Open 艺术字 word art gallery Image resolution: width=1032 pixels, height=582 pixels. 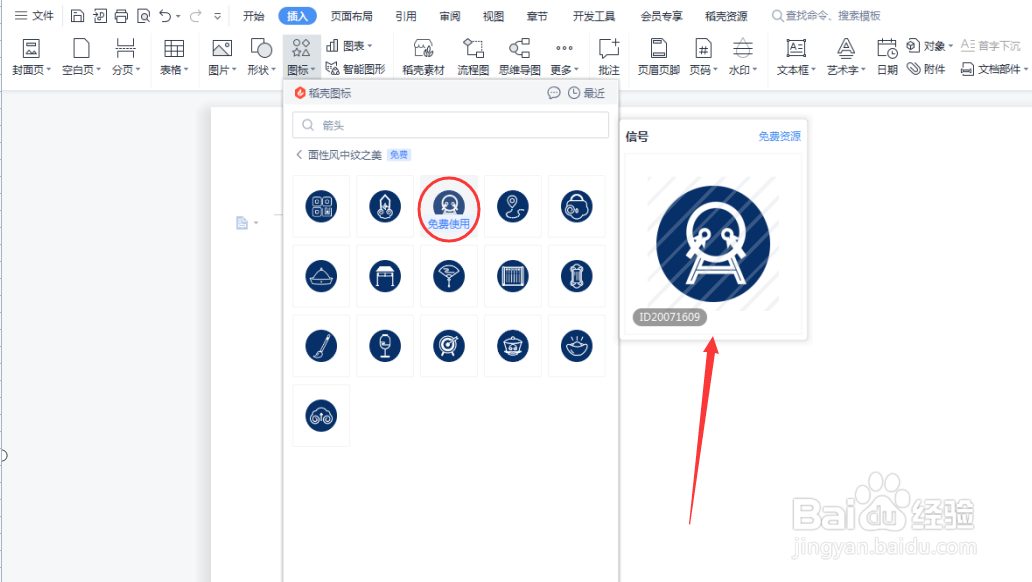[846, 57]
